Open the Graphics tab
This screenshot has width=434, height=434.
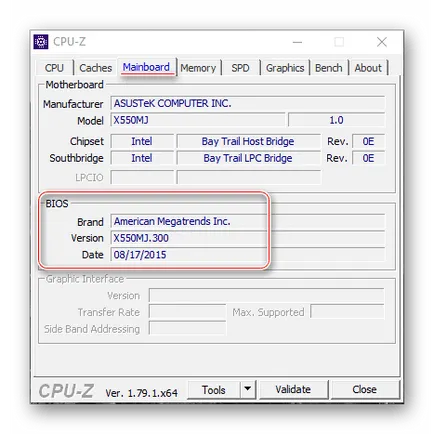point(285,68)
